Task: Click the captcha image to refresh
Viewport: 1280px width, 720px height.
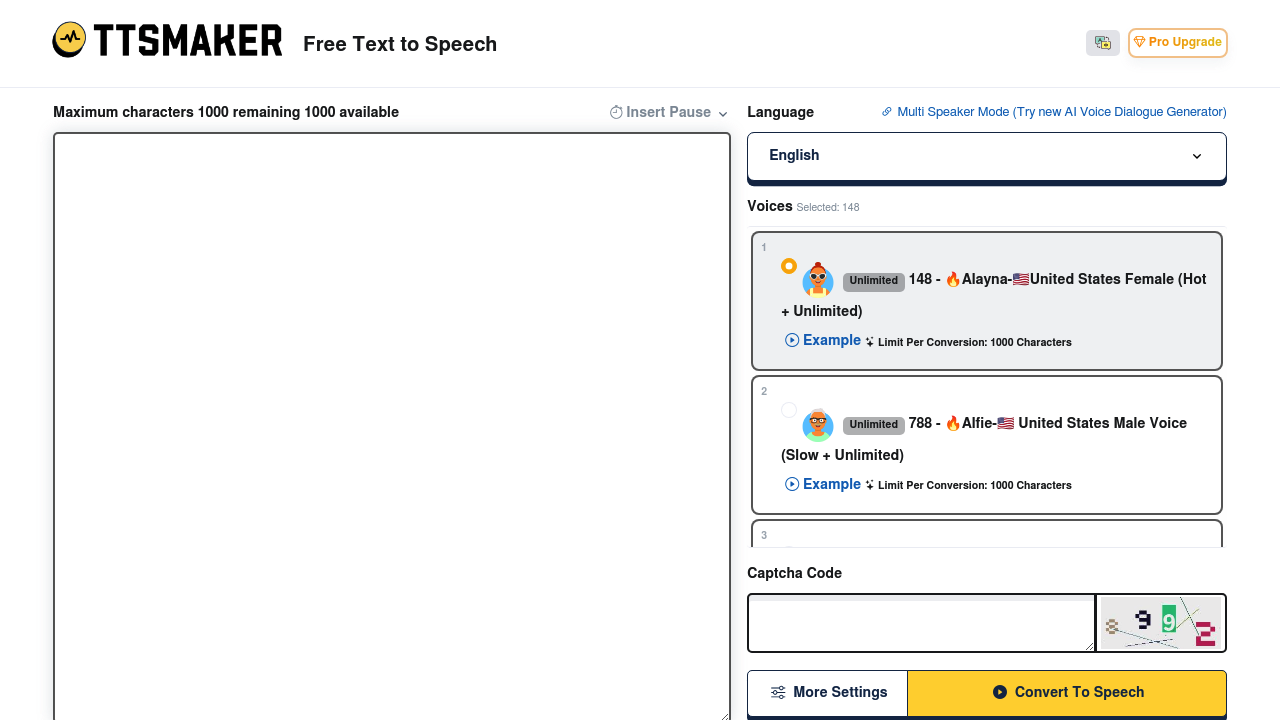Action: [1160, 623]
